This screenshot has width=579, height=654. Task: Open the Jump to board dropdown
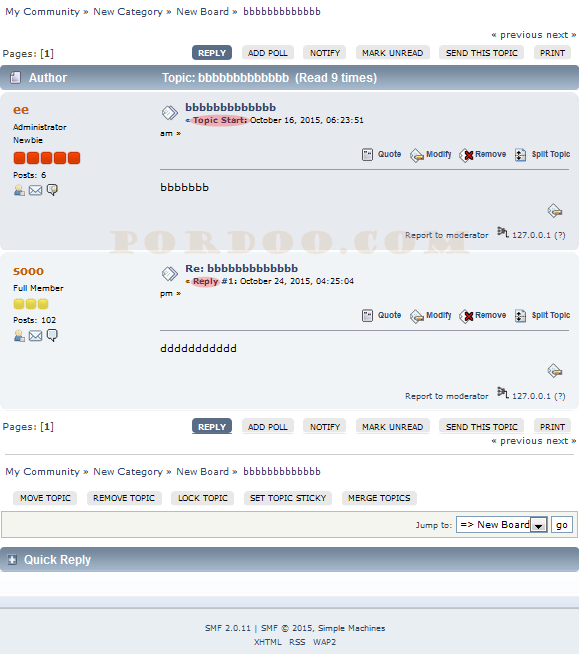pos(539,525)
